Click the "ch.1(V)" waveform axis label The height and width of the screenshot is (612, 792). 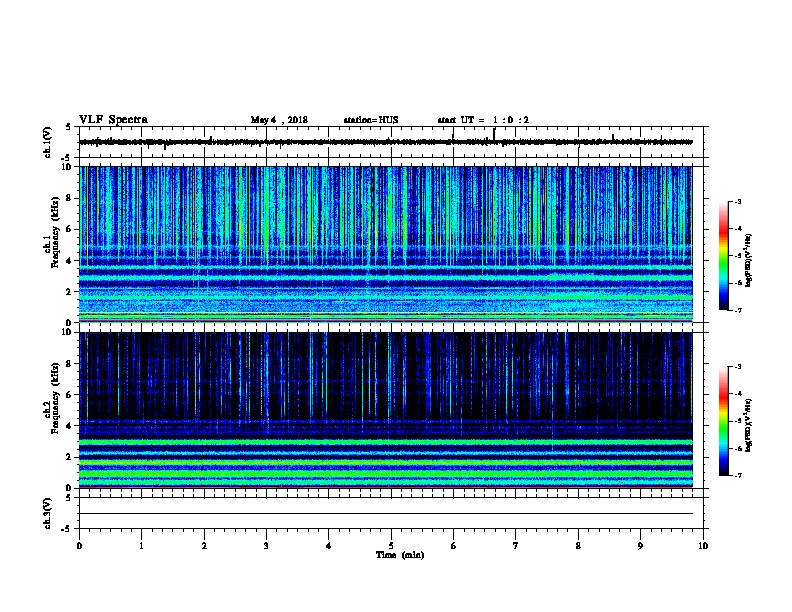(48, 142)
